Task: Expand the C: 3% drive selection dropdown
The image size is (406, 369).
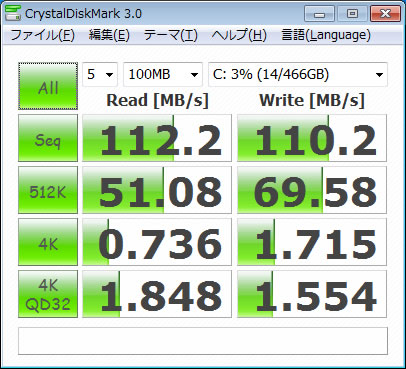Action: click(x=298, y=74)
